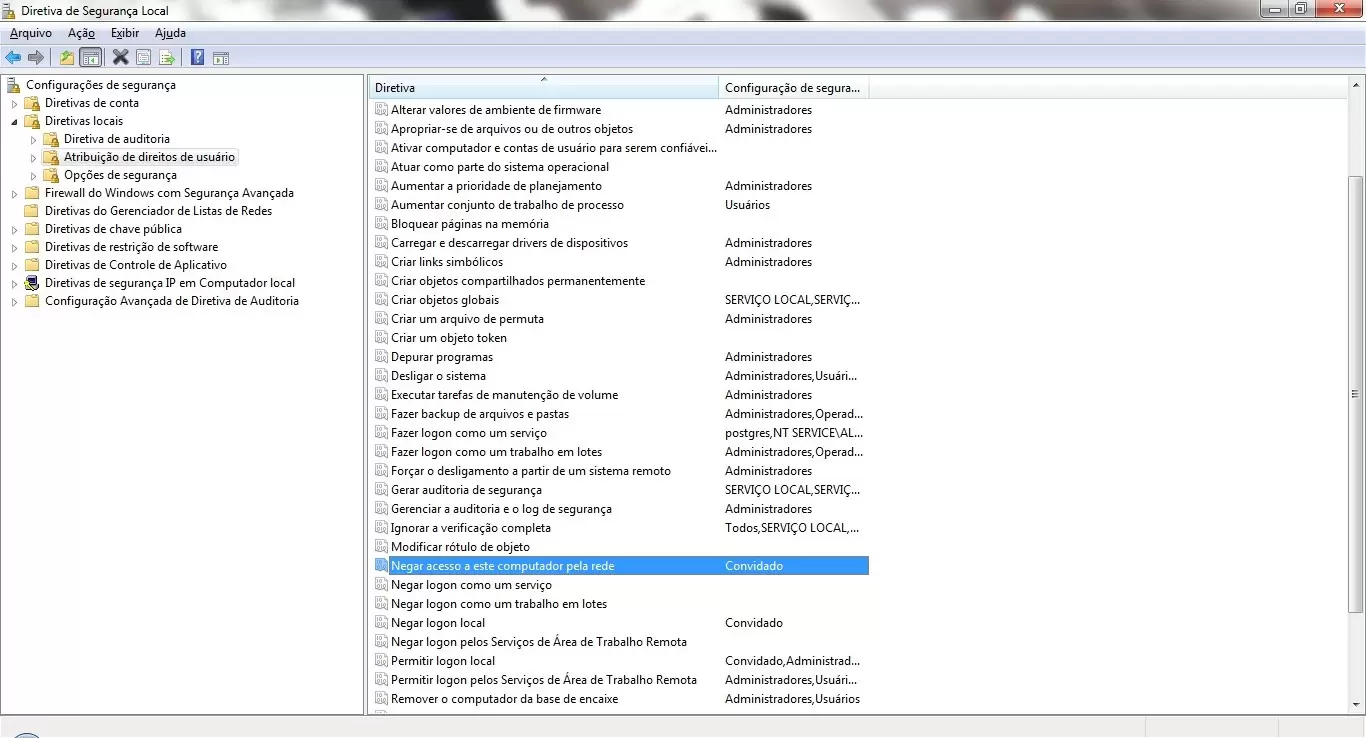
Task: Sort by the Diretiva column header
Action: point(544,88)
